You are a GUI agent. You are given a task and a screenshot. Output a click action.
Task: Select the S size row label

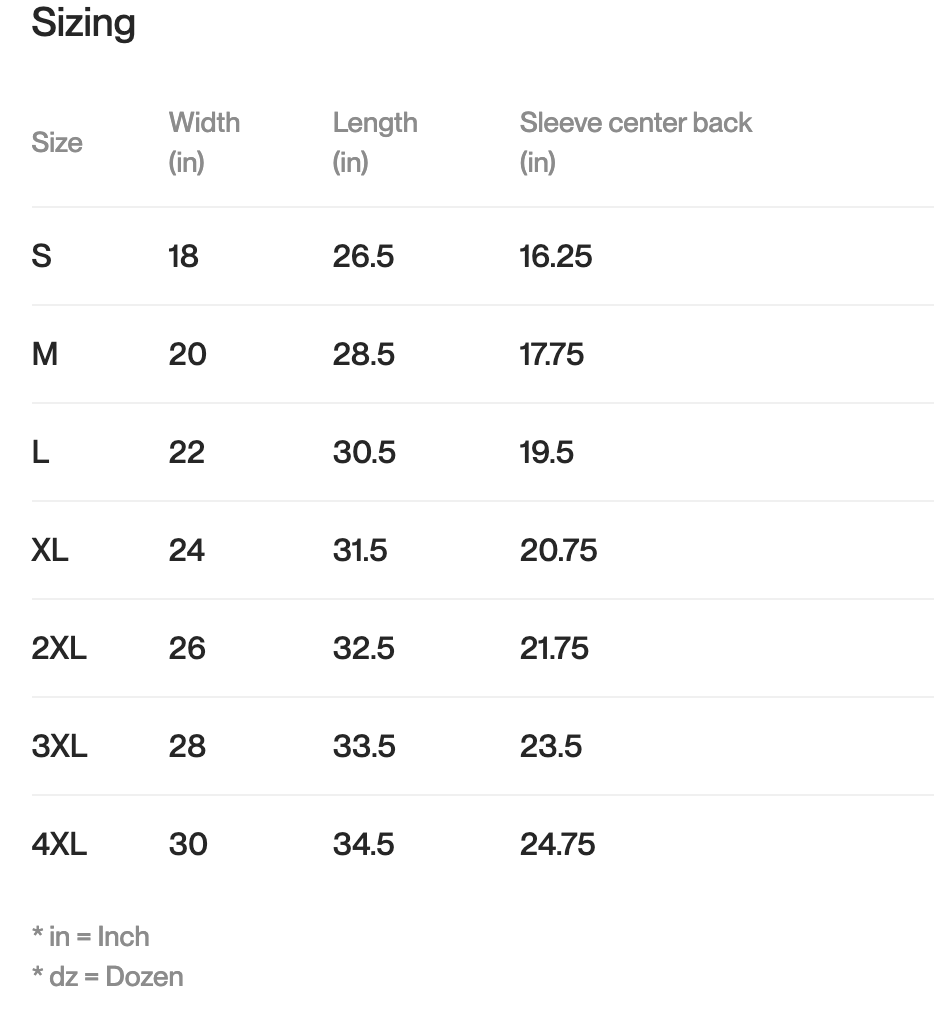41,256
